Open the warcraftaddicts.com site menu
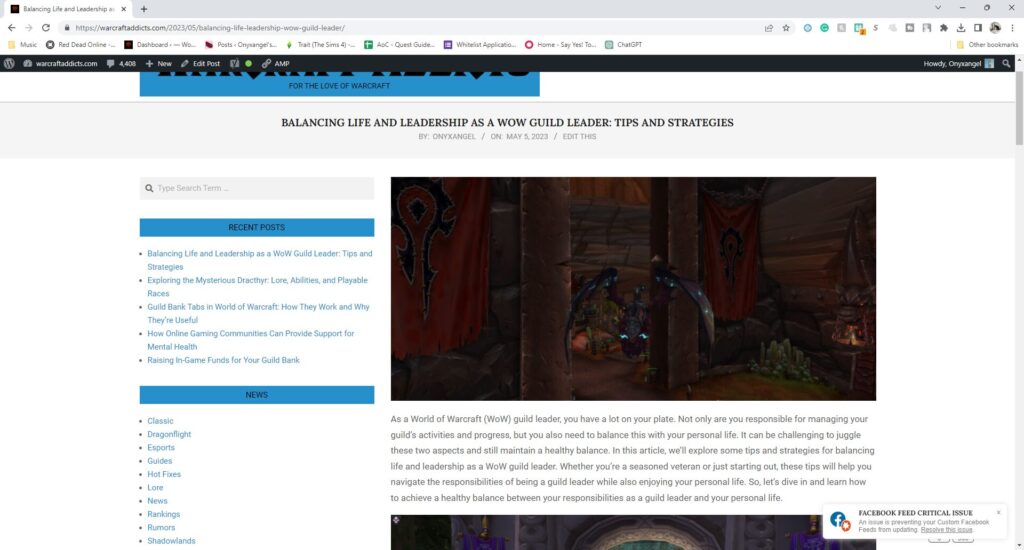 point(60,63)
